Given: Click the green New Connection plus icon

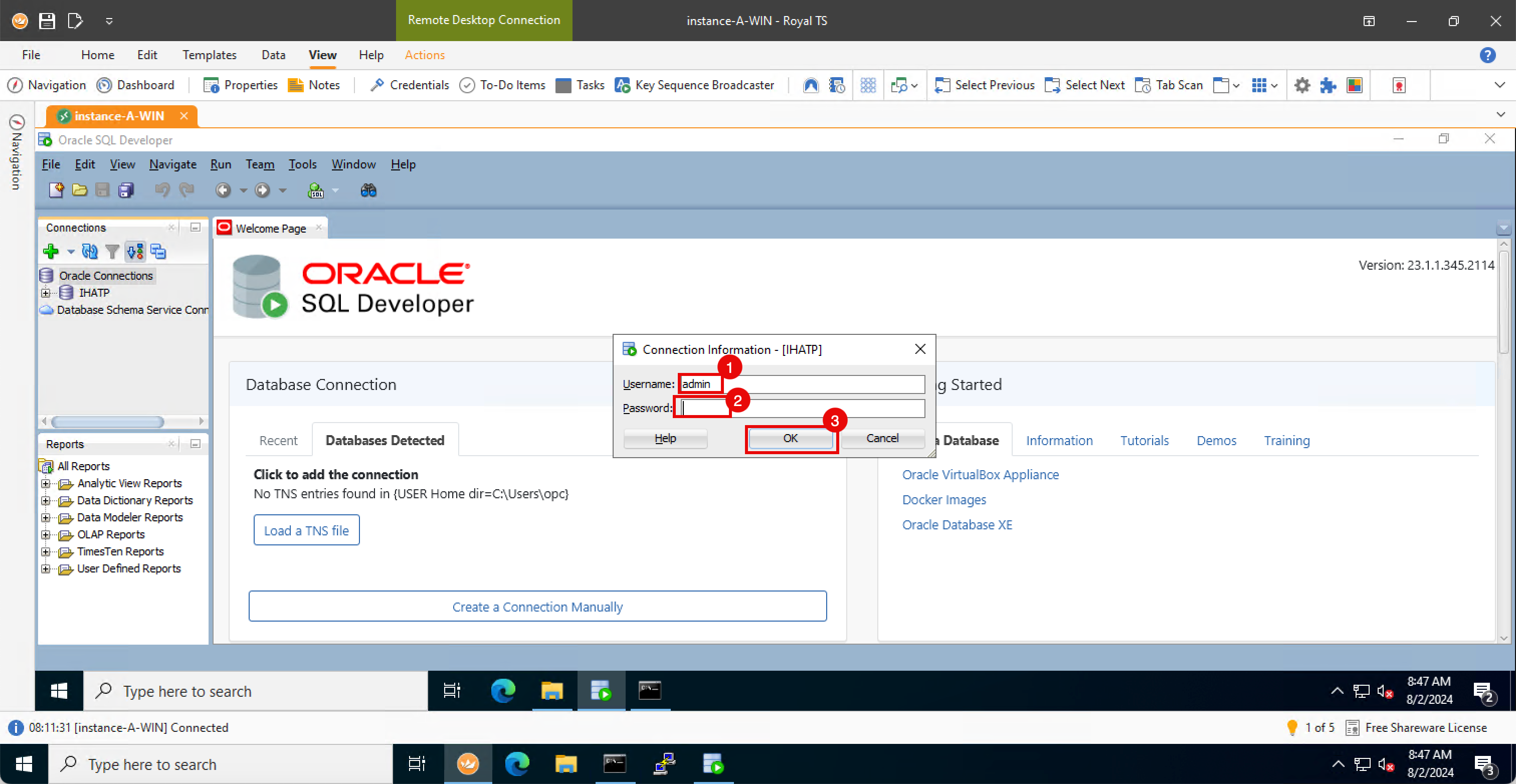Looking at the screenshot, I should click(x=51, y=251).
